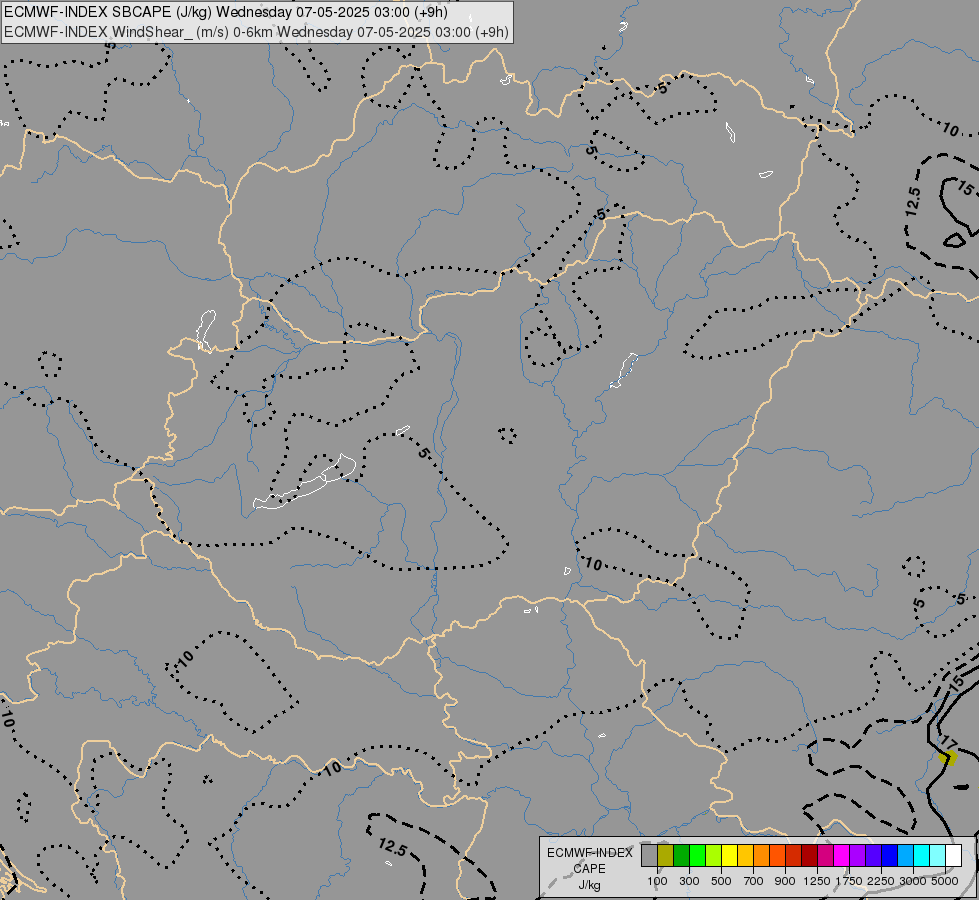
Task: Select the pure yellow legend swatch
Action: tap(729, 855)
